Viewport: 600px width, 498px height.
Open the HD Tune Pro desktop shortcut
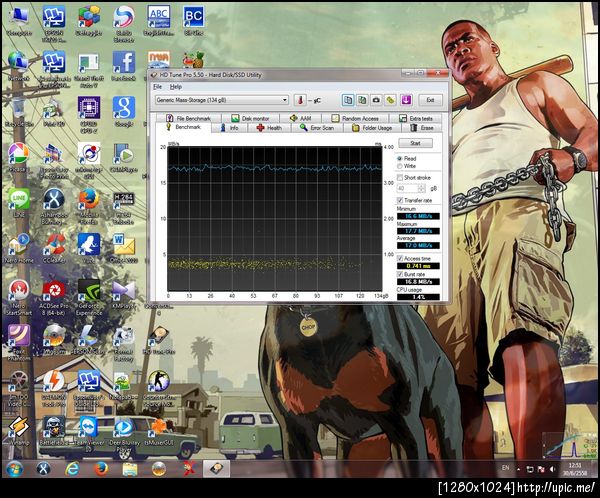(159, 340)
